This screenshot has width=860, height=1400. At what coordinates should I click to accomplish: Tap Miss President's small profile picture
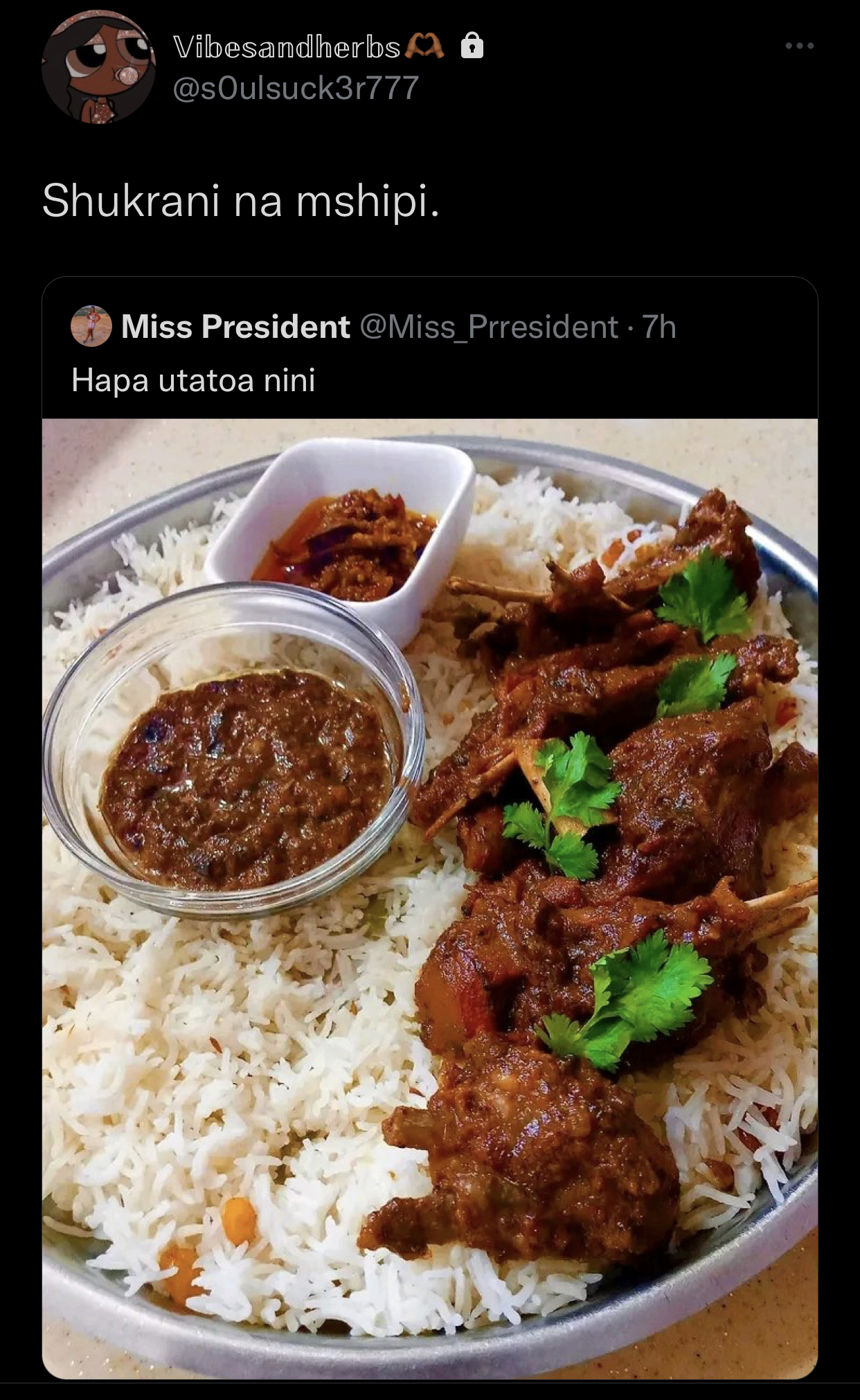(91, 325)
